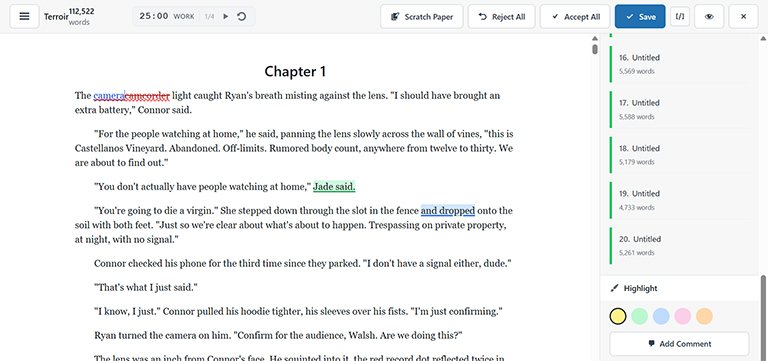Click the line "That's what I just said."
The height and width of the screenshot is (361, 768).
tap(145, 288)
